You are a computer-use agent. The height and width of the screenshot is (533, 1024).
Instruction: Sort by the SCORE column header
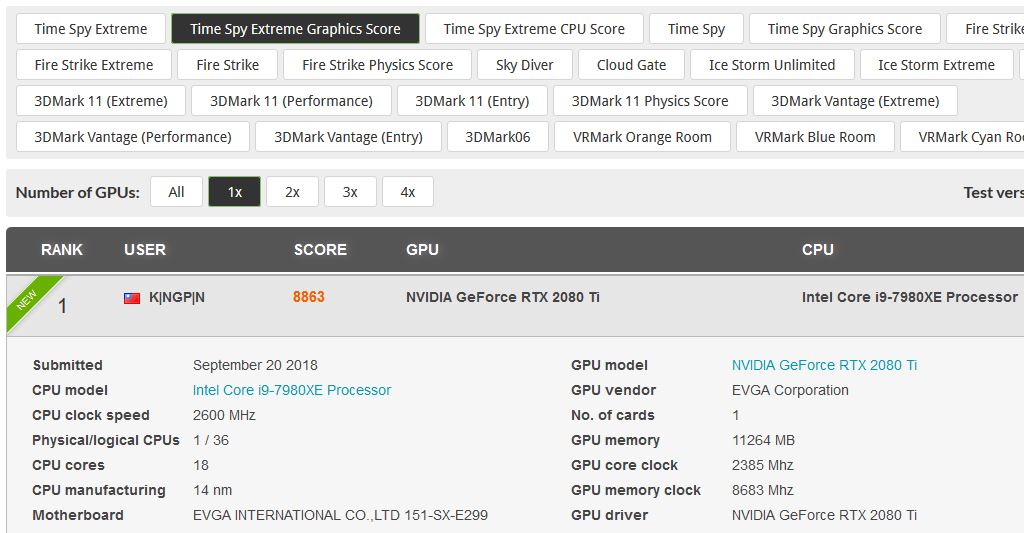320,250
